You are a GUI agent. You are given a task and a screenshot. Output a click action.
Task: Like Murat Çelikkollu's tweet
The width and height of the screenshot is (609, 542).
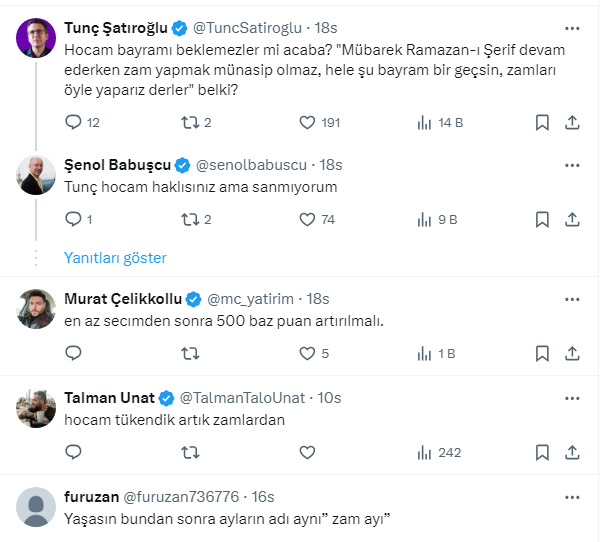pos(308,353)
